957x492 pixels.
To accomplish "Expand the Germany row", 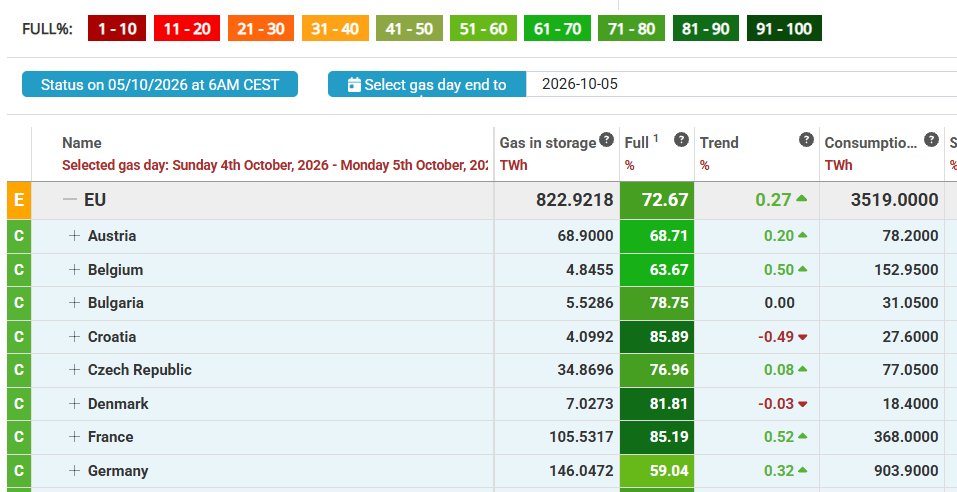I will point(74,471).
